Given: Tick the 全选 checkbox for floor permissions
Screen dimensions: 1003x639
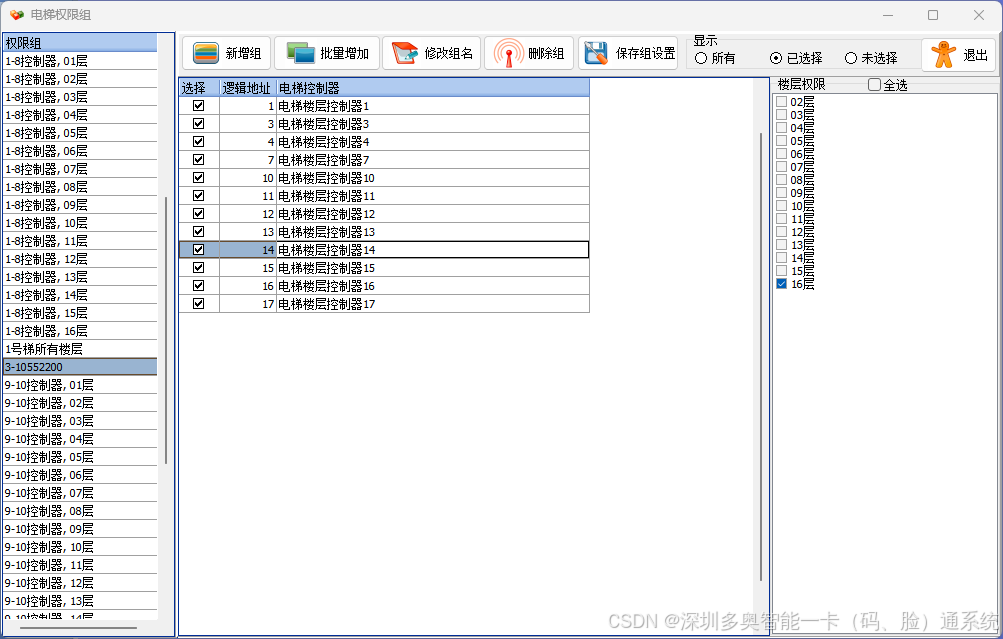Looking at the screenshot, I should (874, 84).
